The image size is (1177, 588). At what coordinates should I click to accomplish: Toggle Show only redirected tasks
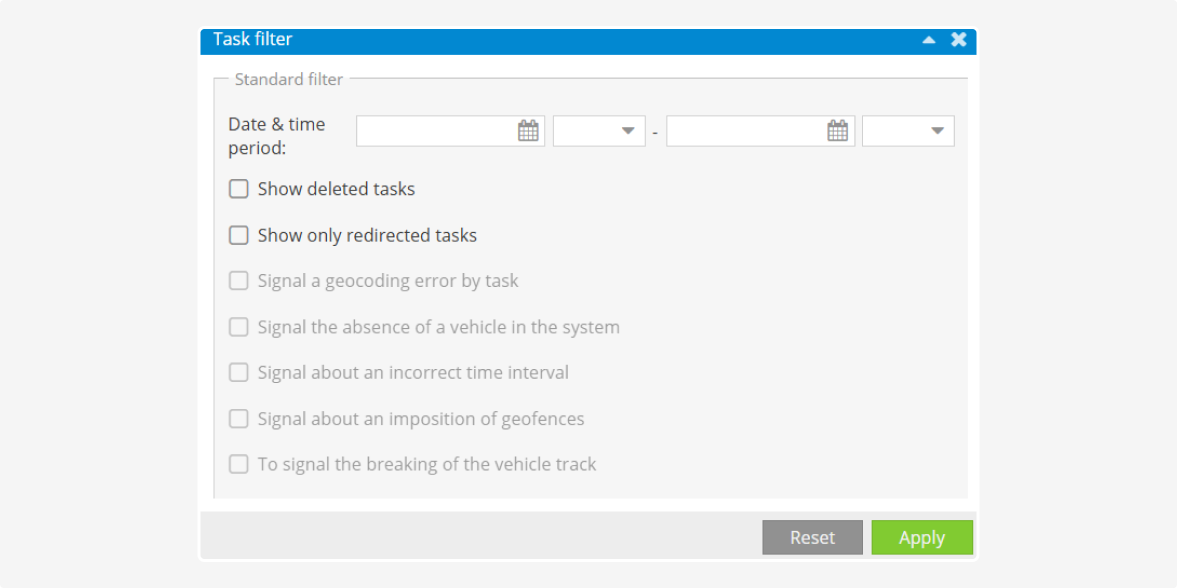click(x=239, y=235)
